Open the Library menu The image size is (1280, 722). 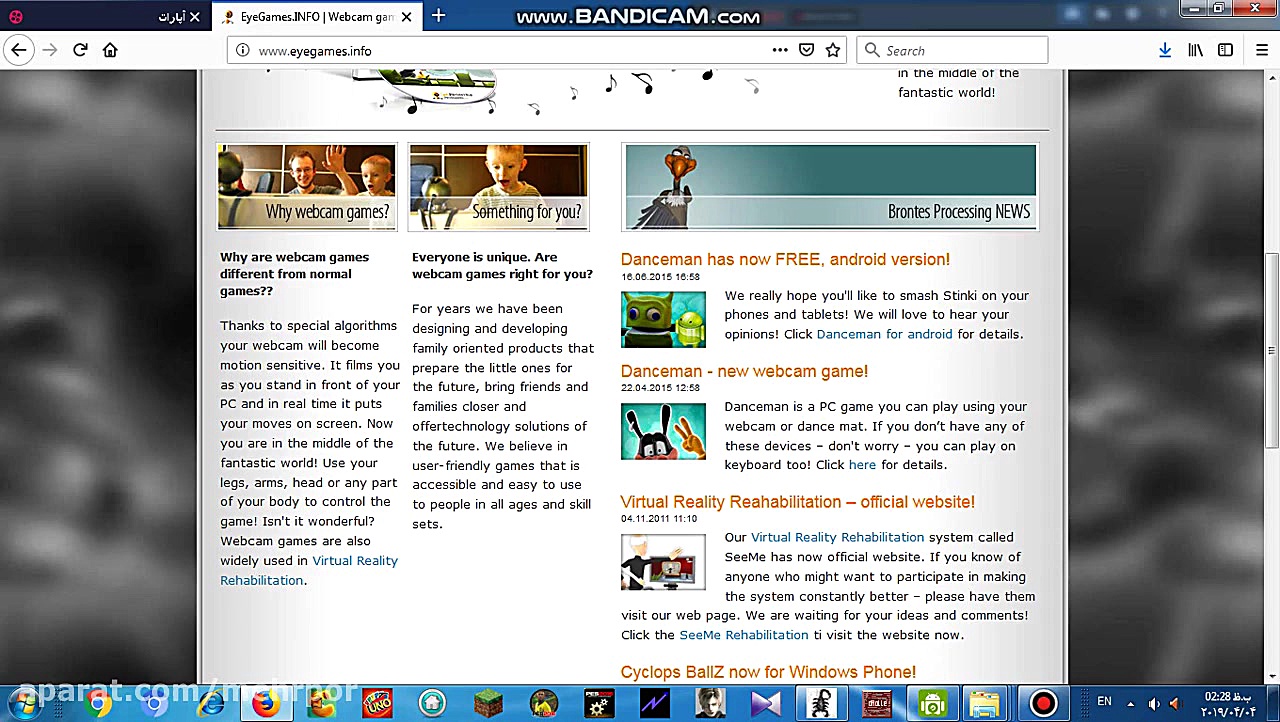pos(1195,50)
